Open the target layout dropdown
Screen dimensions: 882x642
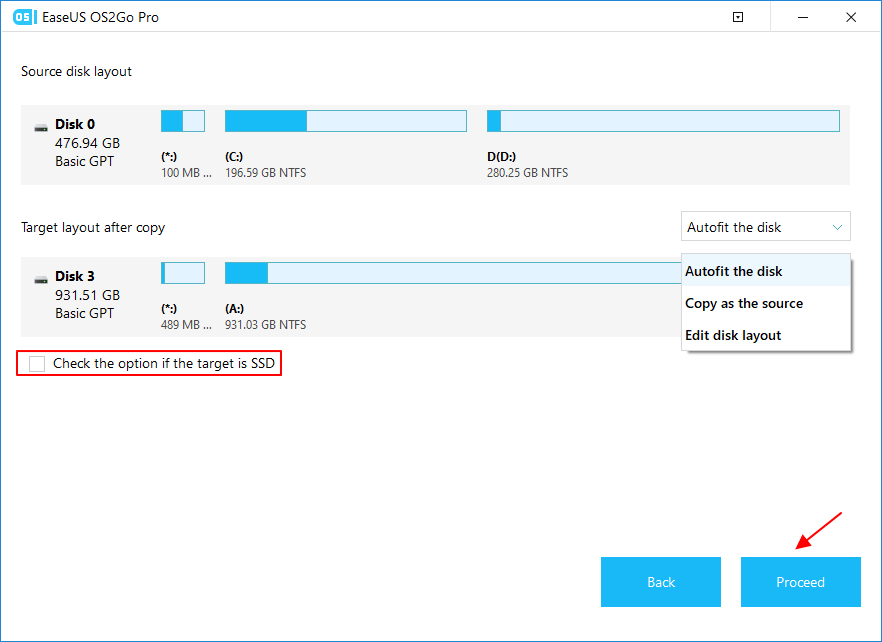[x=765, y=226]
